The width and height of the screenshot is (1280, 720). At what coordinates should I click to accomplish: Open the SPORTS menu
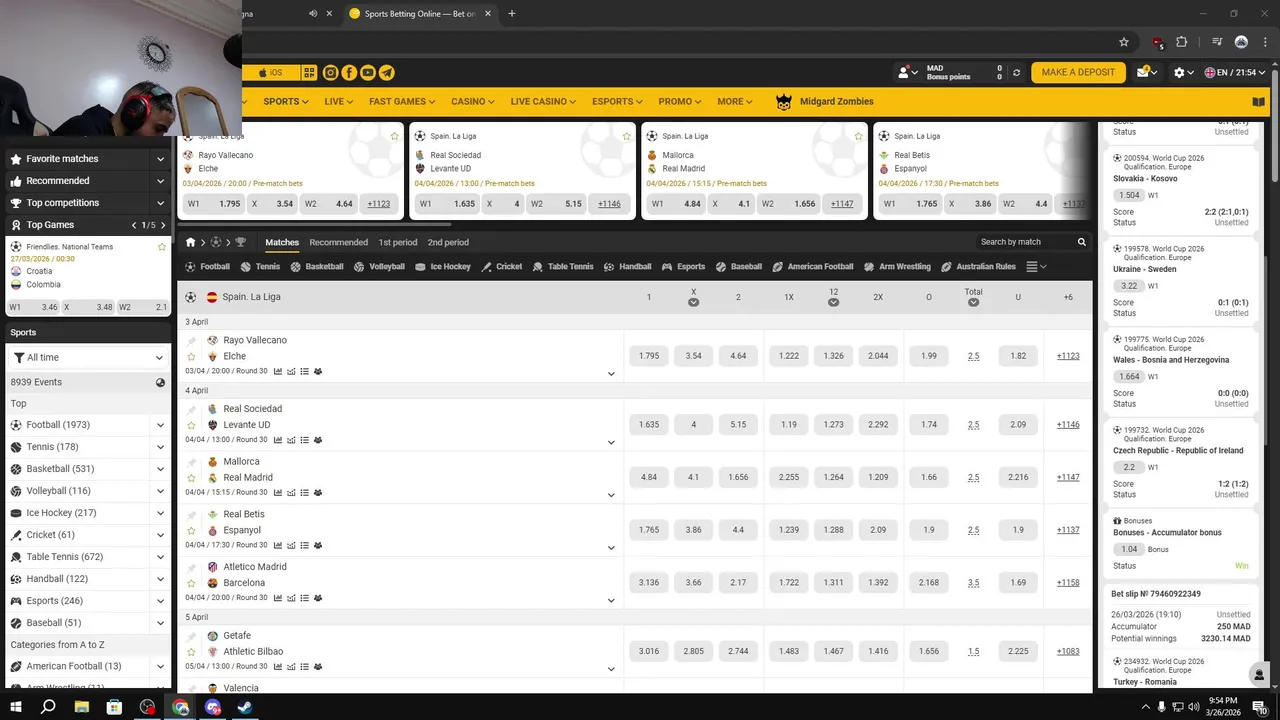(x=286, y=102)
